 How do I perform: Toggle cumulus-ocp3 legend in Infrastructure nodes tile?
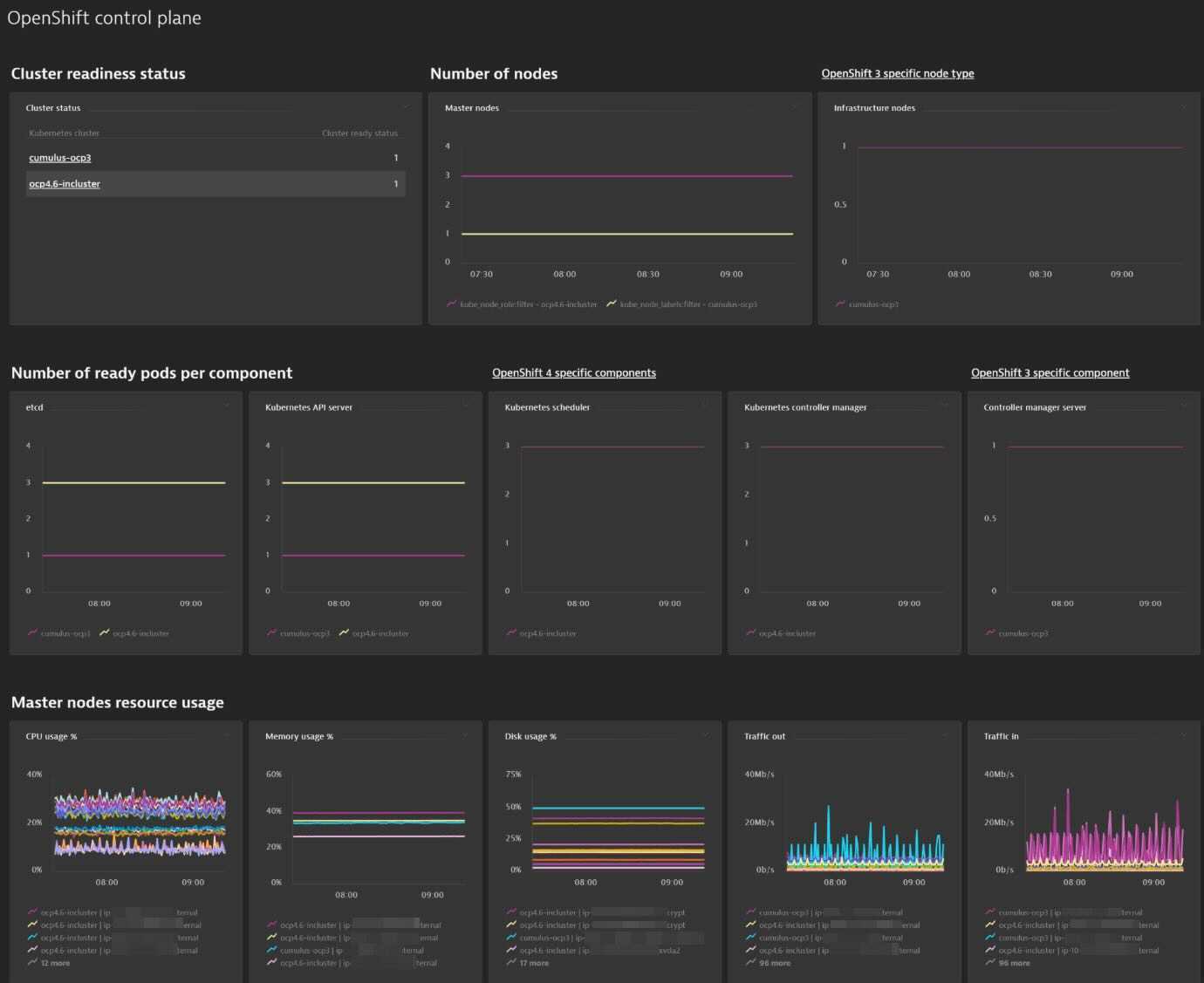866,304
